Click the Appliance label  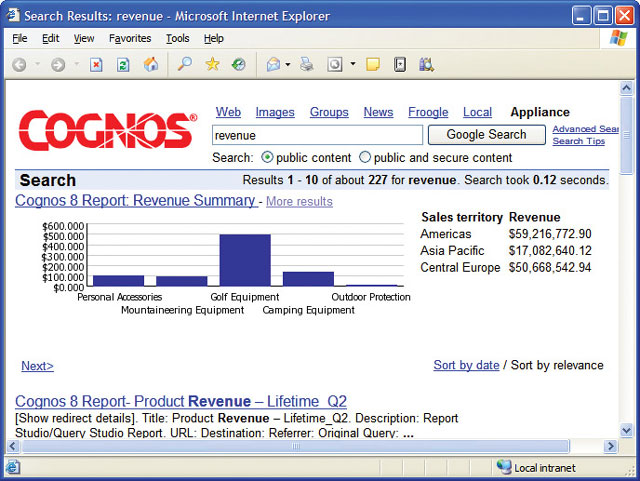click(540, 112)
